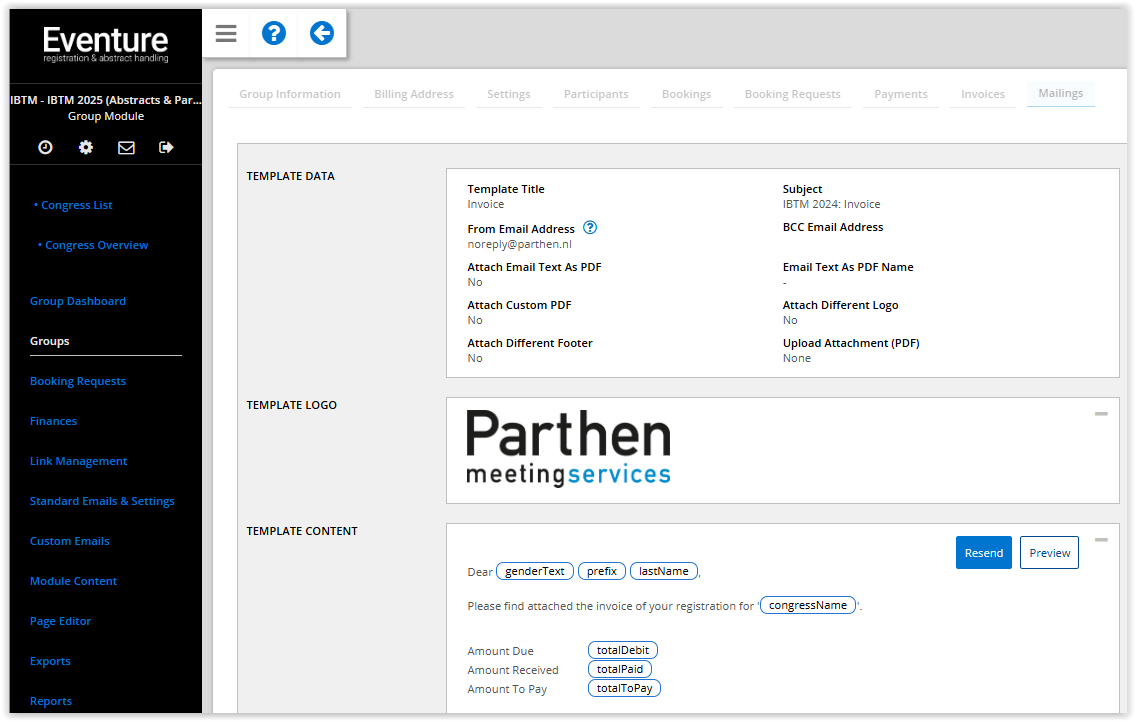Go to Group Dashboard in sidebar
Screen dimensions: 1135x721
(x=78, y=301)
